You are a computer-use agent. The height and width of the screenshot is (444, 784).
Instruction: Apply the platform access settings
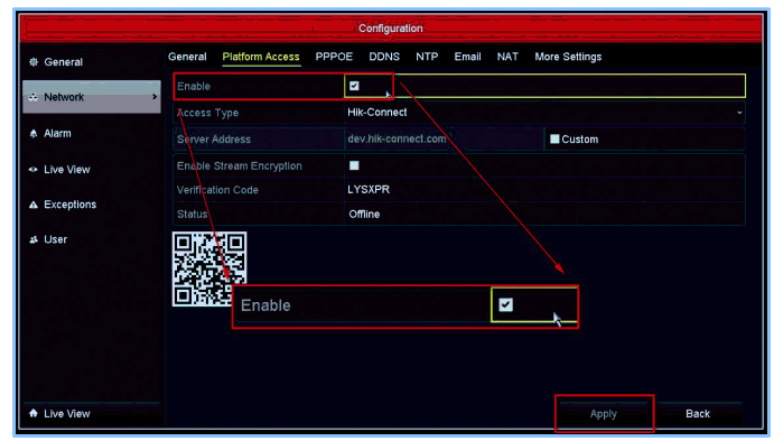coord(604,414)
